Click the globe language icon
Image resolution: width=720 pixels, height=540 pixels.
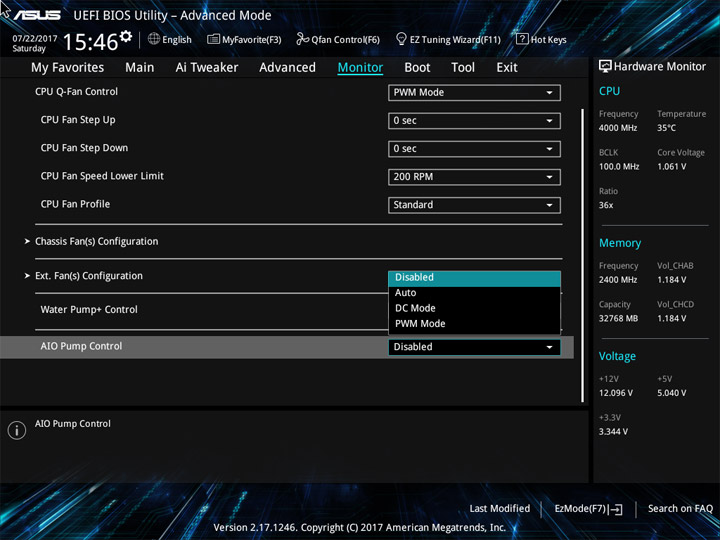pyautogui.click(x=154, y=39)
